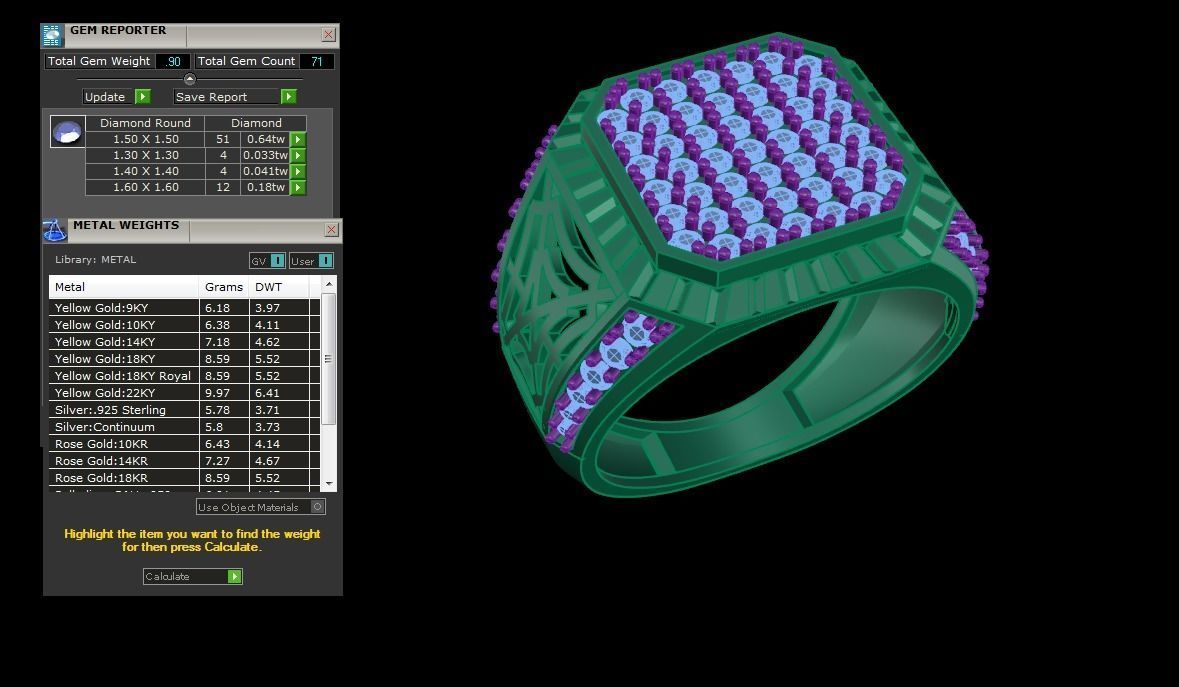Toggle Use Object Materials option
Image resolution: width=1179 pixels, height=687 pixels.
pyautogui.click(x=317, y=507)
